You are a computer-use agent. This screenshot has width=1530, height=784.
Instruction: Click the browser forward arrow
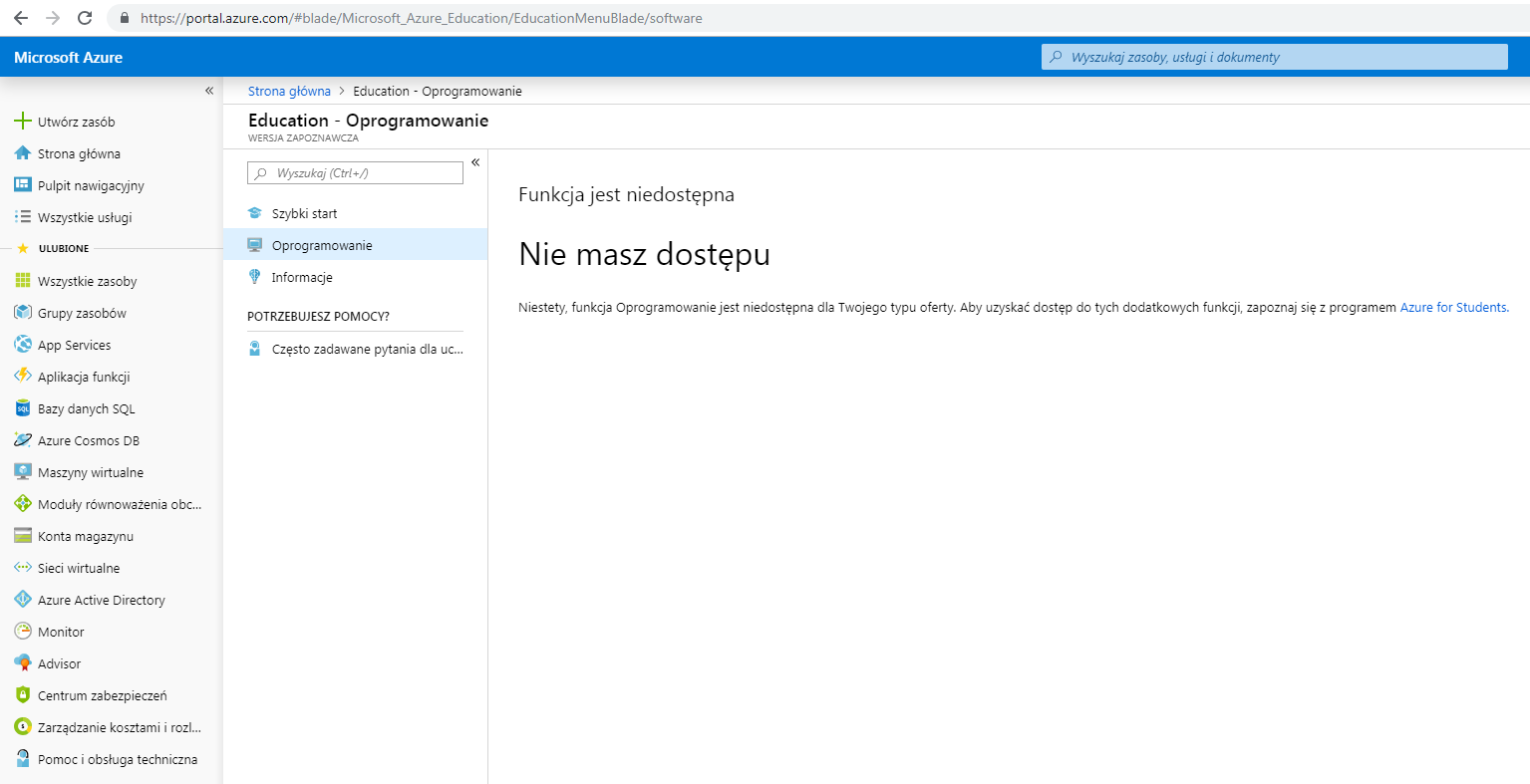click(x=53, y=18)
